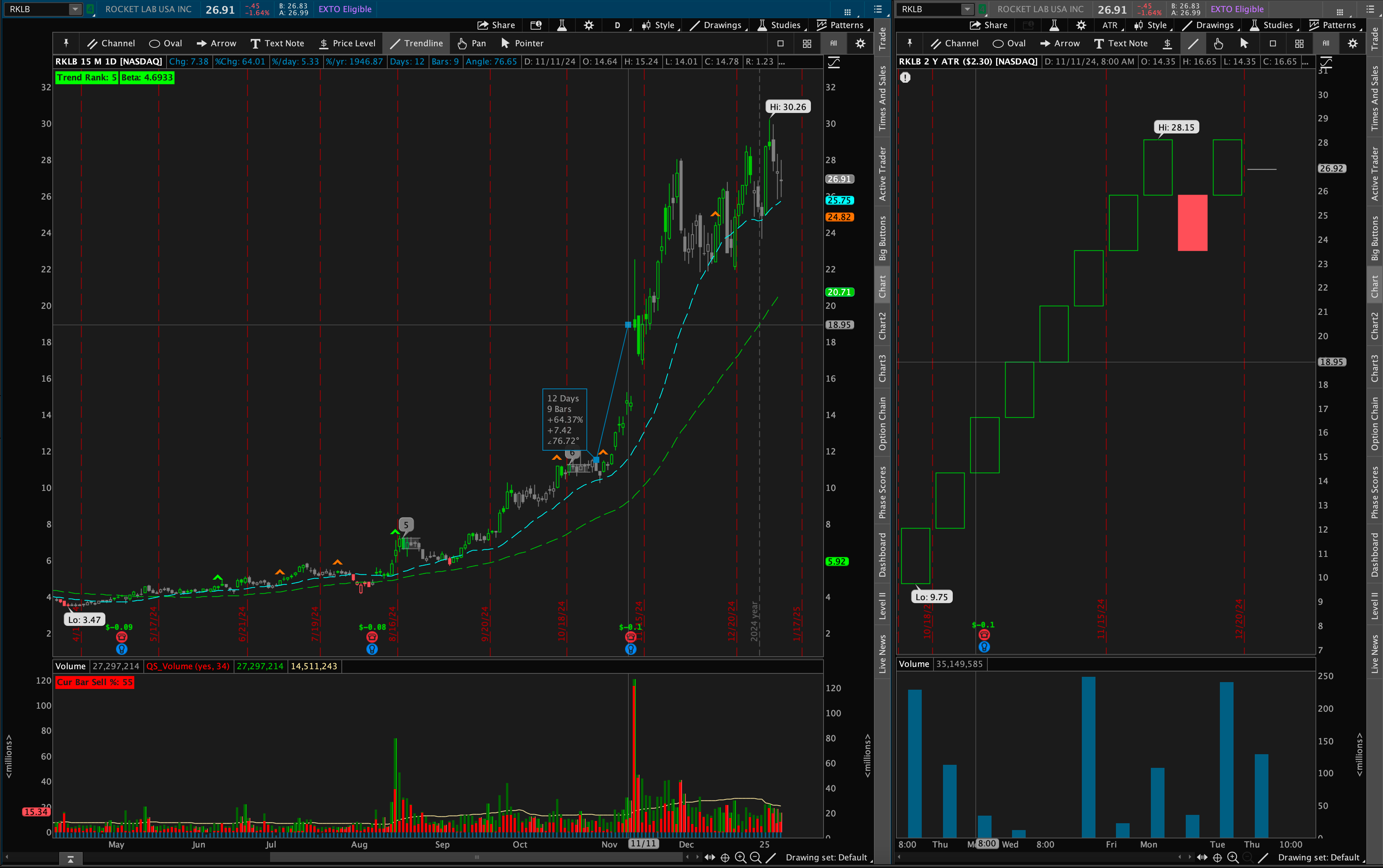Select the Pan hand tool in right chart
This screenshot has height=868, width=1383.
[x=1218, y=43]
